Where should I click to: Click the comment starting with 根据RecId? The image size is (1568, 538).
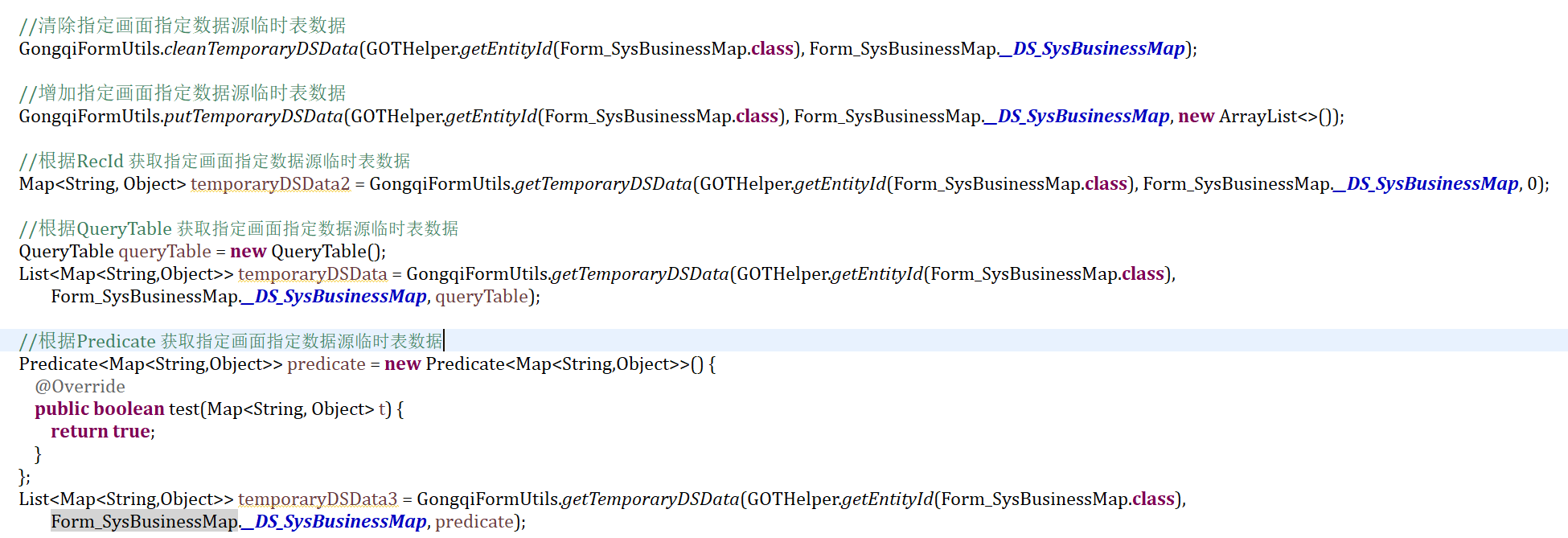215,162
